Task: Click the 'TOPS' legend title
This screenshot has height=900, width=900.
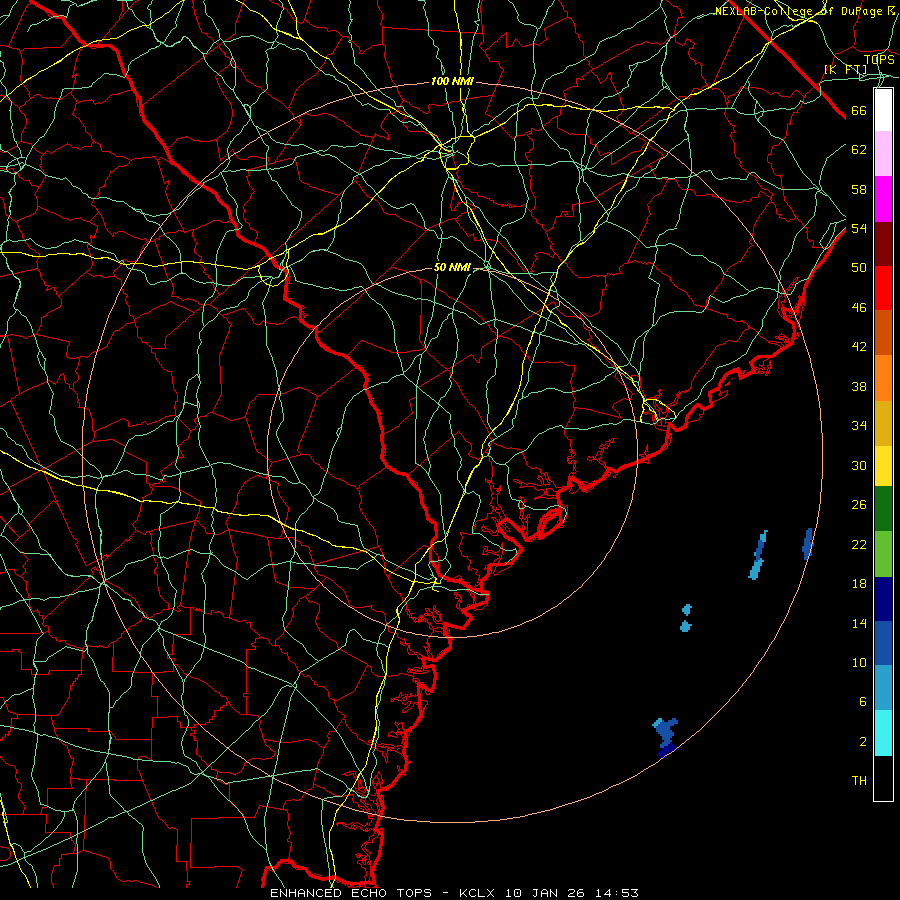Action: [x=879, y=59]
